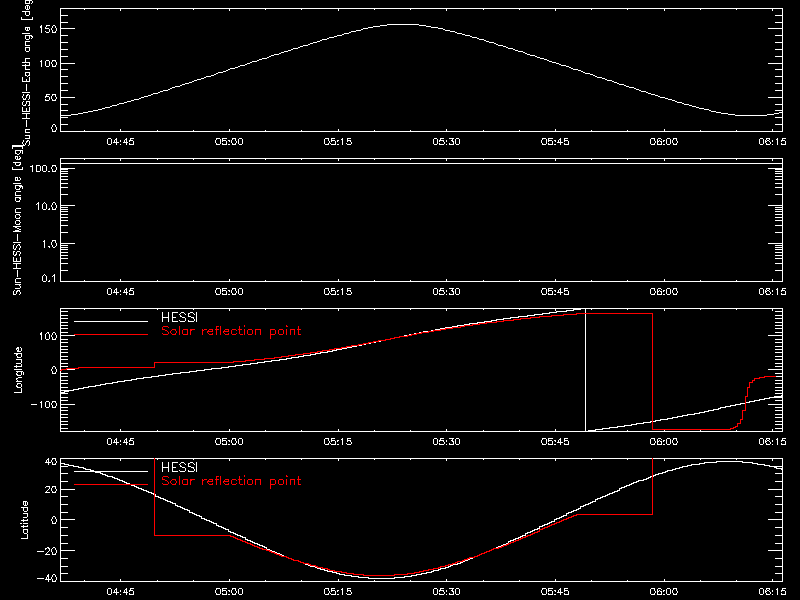Select 100 tick on Earth angle plot
Image resolution: width=800 pixels, height=600 pixels.
tap(47, 64)
